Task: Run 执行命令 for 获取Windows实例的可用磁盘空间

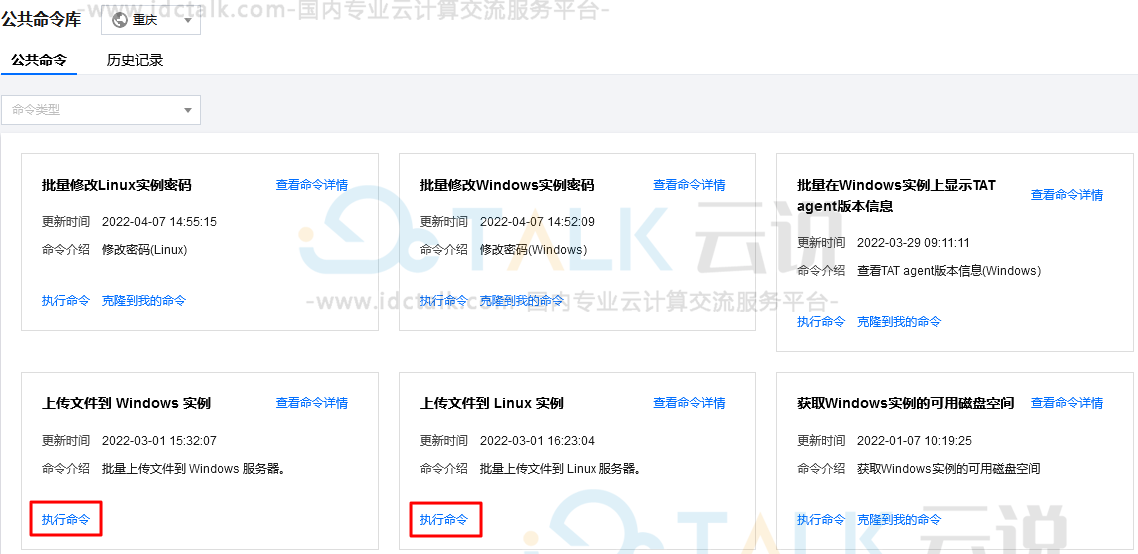Action: click(x=821, y=520)
